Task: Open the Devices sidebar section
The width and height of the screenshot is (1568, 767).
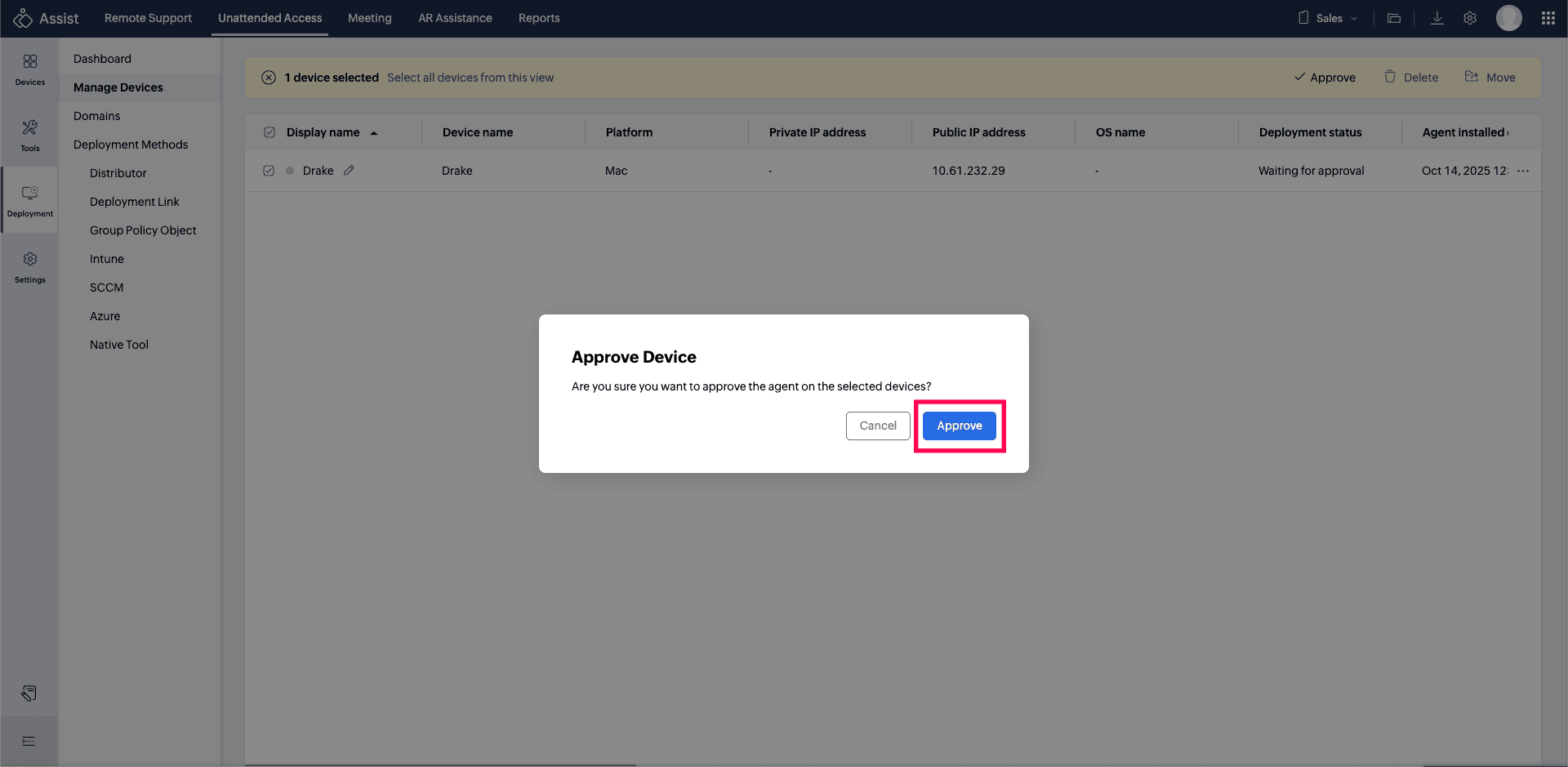Action: point(30,69)
